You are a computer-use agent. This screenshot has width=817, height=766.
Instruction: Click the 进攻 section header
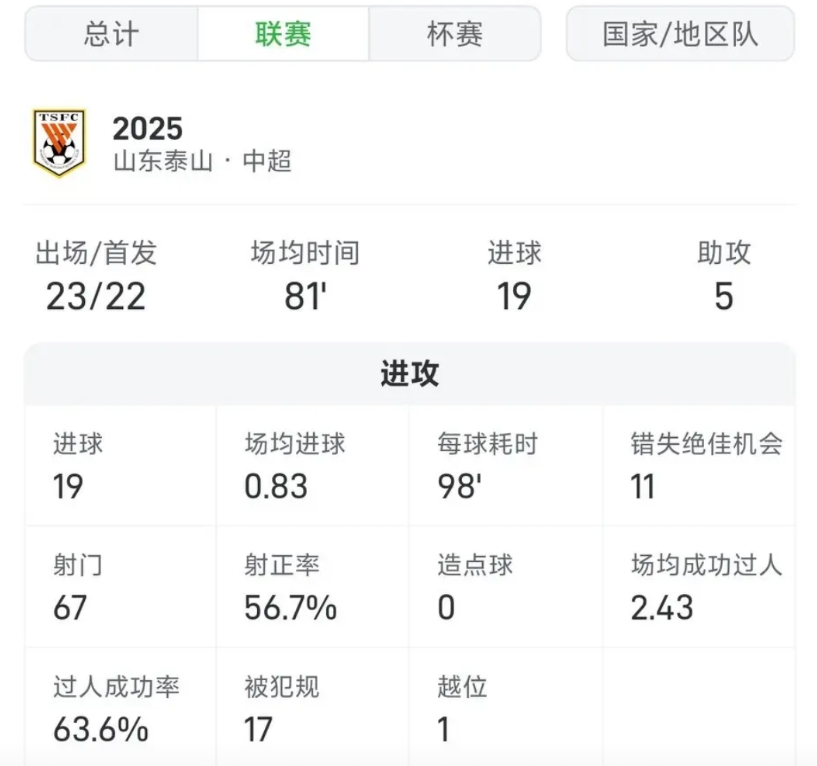point(409,374)
